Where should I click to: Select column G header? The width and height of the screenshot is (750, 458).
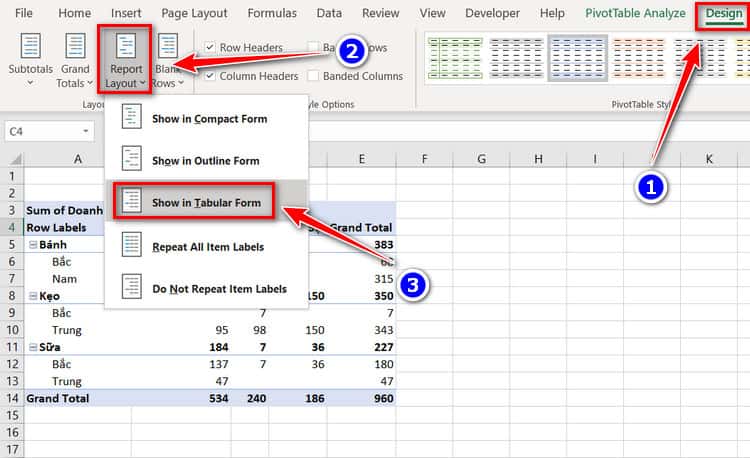(481, 159)
